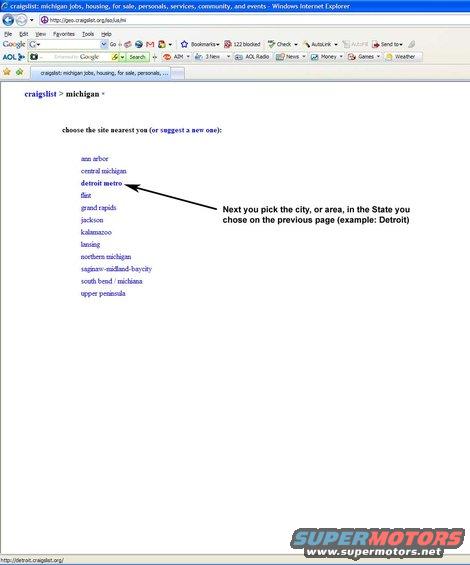Image resolution: width=470 pixels, height=565 pixels.
Task: Open the south bend / michiana link
Action: pyautogui.click(x=111, y=281)
